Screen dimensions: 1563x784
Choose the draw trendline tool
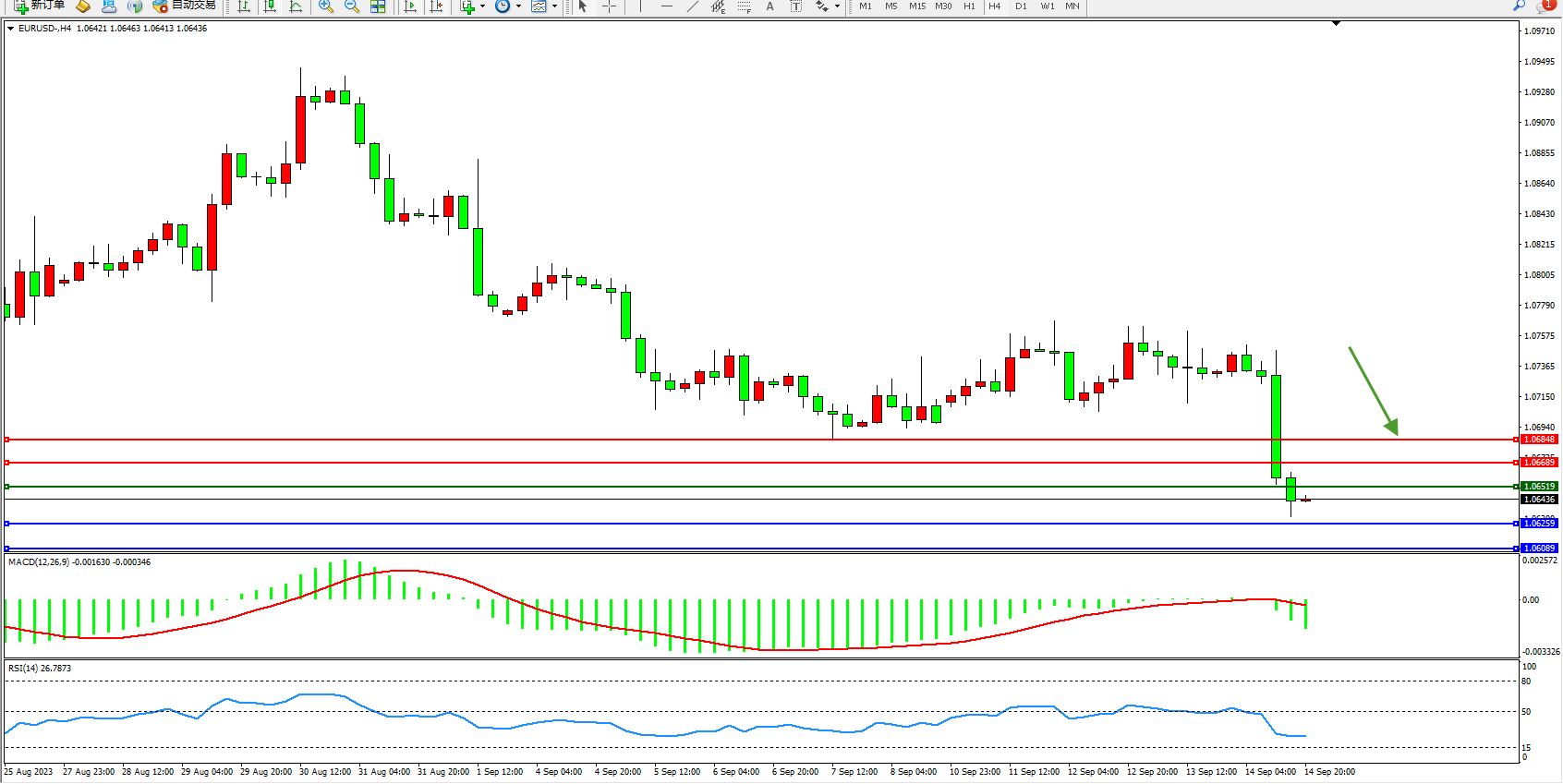[692, 6]
